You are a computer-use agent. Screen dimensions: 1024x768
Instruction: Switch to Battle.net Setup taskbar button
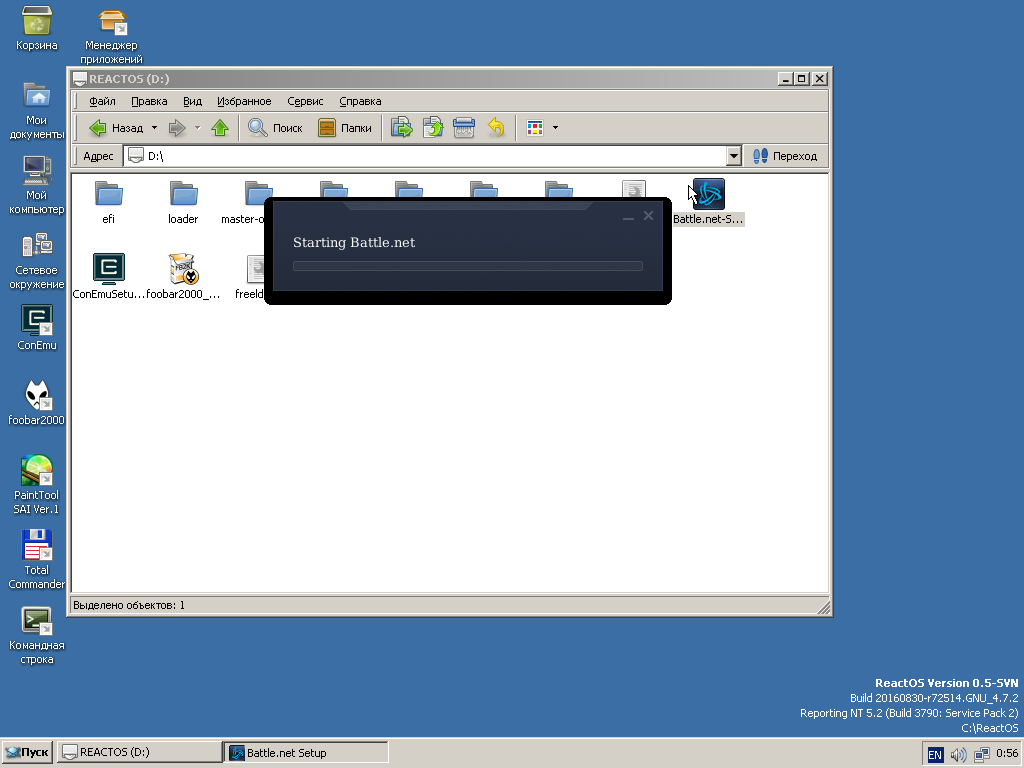coord(306,752)
